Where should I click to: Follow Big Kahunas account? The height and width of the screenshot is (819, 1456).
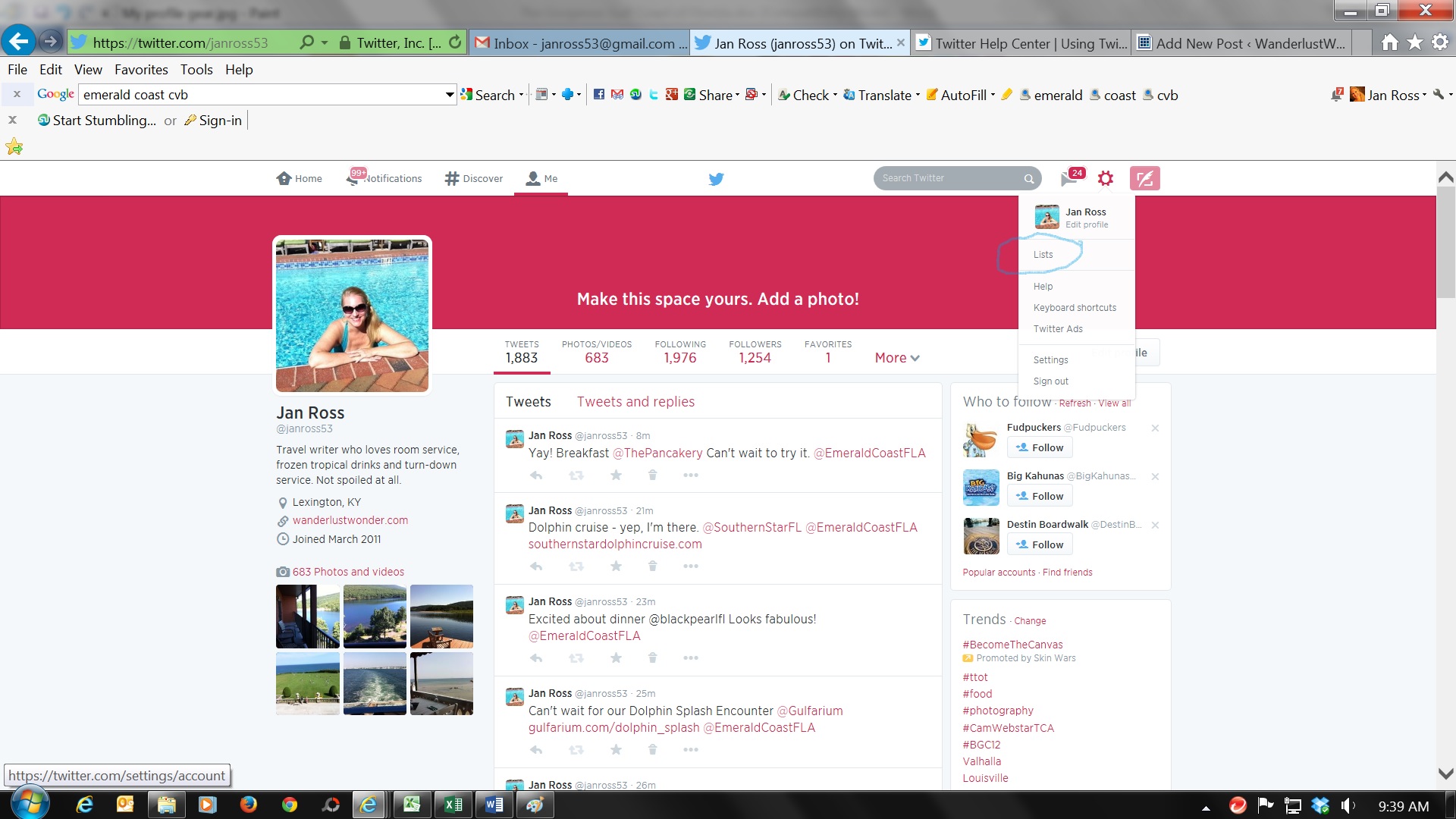1040,497
